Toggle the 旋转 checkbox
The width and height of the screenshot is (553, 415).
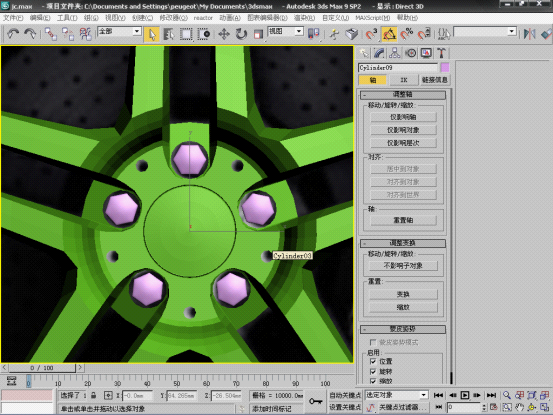373,372
